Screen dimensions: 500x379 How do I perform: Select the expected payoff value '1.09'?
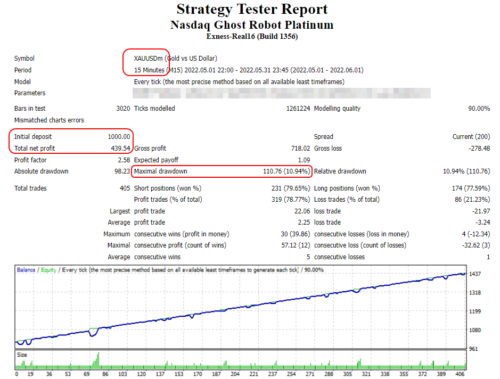(x=304, y=160)
